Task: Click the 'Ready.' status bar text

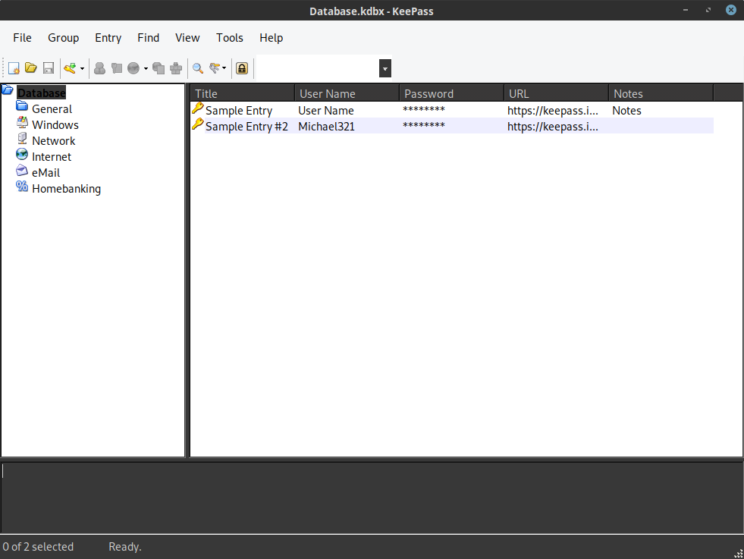Action: tap(125, 547)
